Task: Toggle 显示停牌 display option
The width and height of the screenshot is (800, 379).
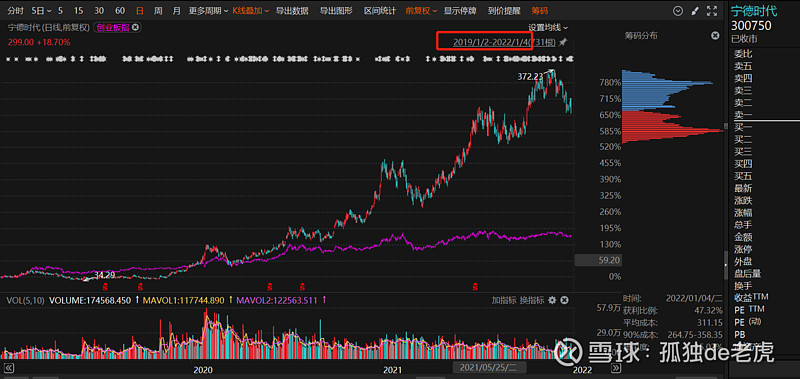Action: tap(460, 10)
